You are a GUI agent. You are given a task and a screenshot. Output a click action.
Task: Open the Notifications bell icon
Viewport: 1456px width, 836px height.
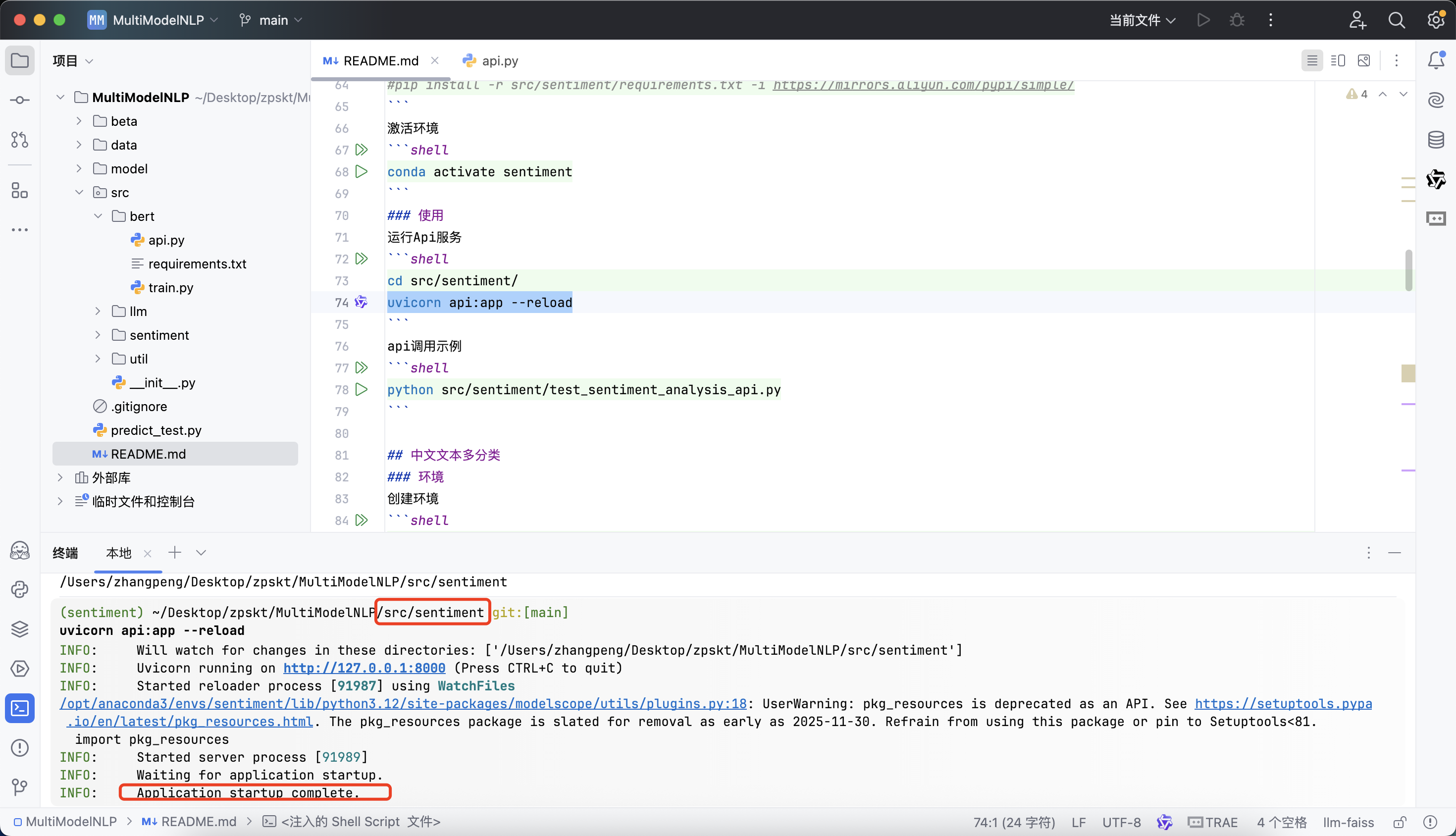coord(1436,60)
